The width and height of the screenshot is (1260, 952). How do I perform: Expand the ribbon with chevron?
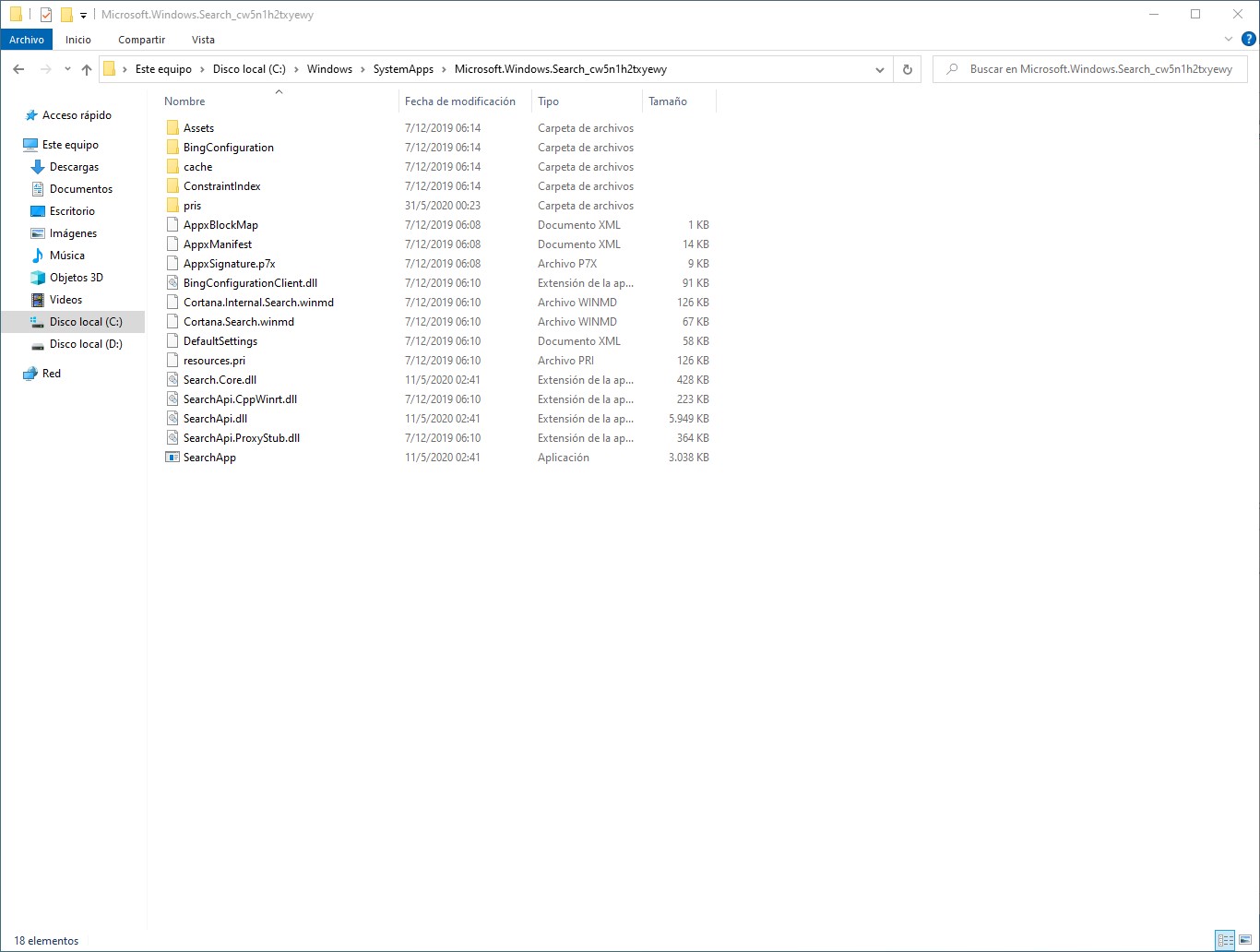pyautogui.click(x=1228, y=39)
